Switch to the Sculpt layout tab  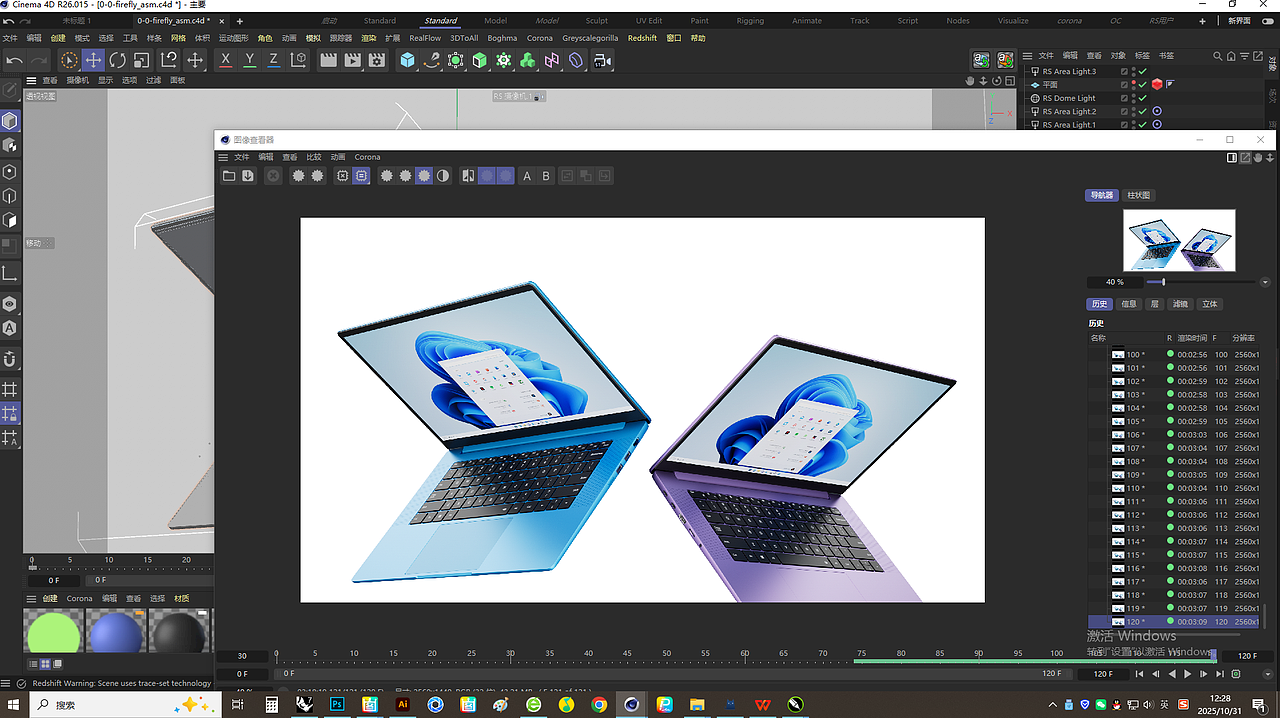[597, 20]
